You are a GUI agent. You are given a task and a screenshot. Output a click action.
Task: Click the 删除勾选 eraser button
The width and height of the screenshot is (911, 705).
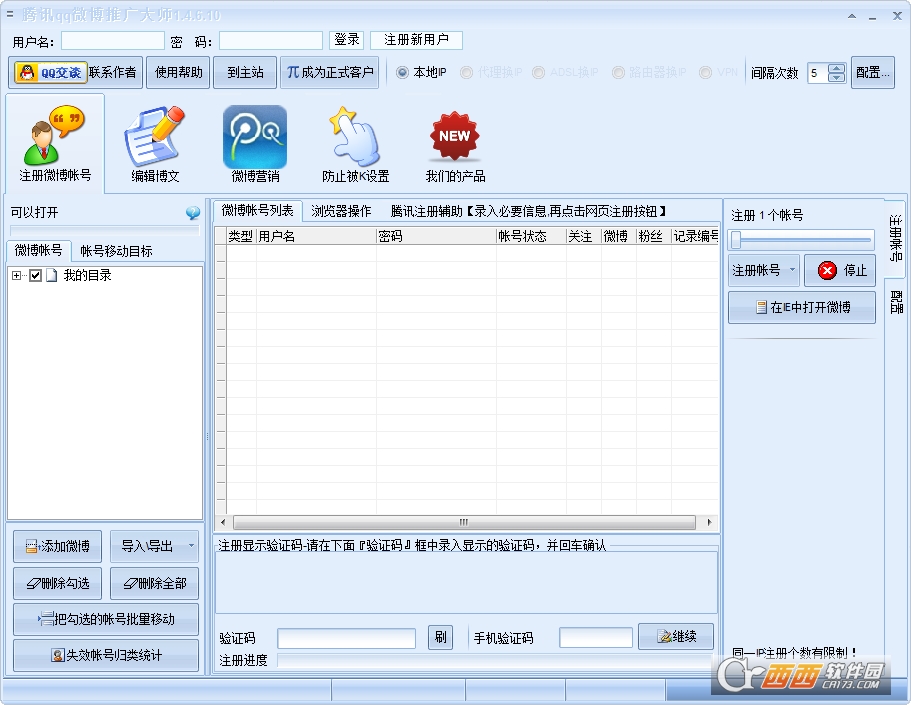(58, 583)
